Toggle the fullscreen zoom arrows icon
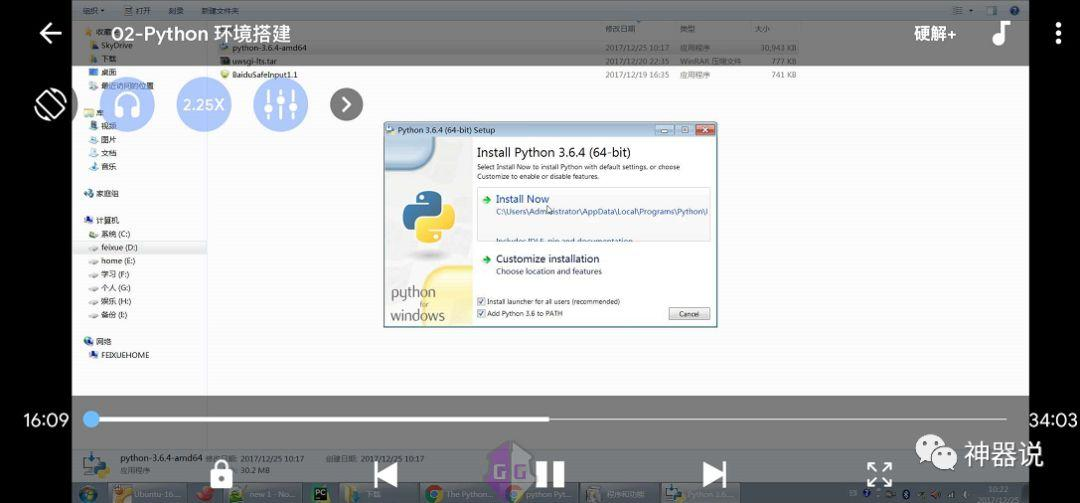The width and height of the screenshot is (1080, 503). [x=880, y=474]
